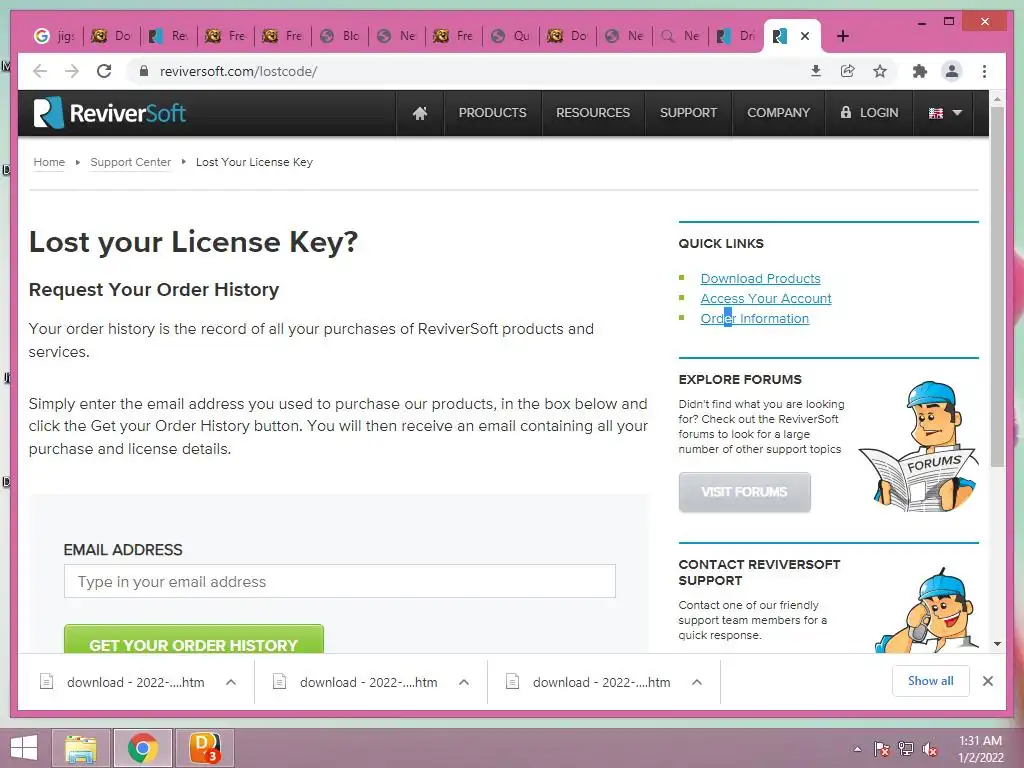Open the PRODUCTS menu

(492, 113)
